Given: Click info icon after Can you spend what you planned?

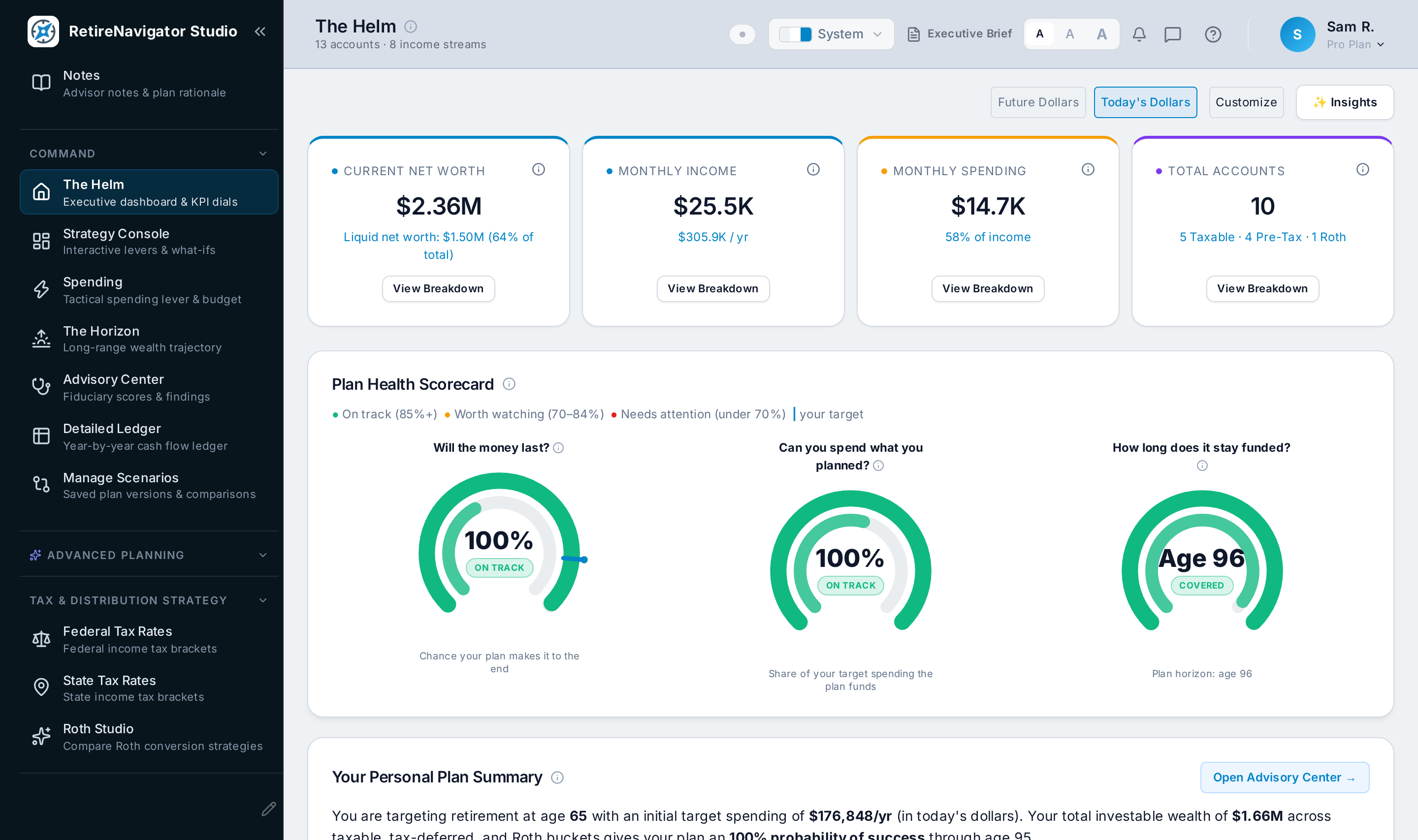Looking at the screenshot, I should (878, 466).
